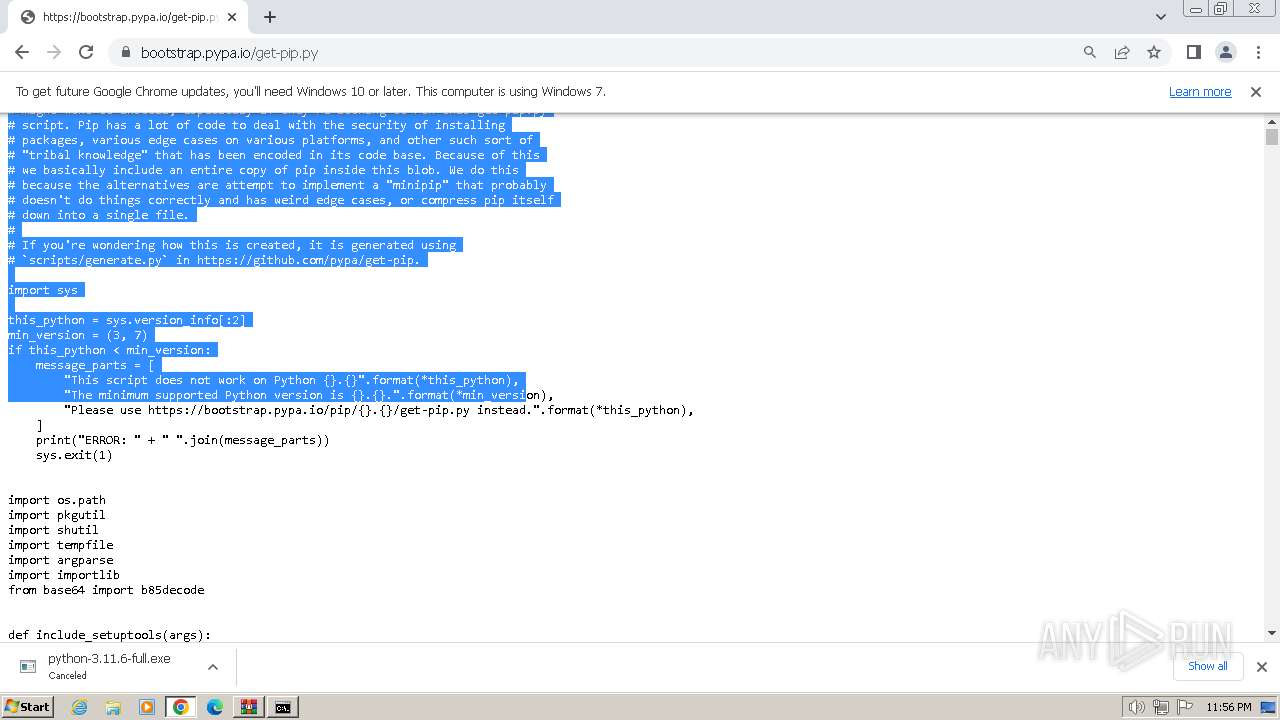The image size is (1280, 720).
Task: Click the 'import tempfile' line
Action: pos(61,545)
